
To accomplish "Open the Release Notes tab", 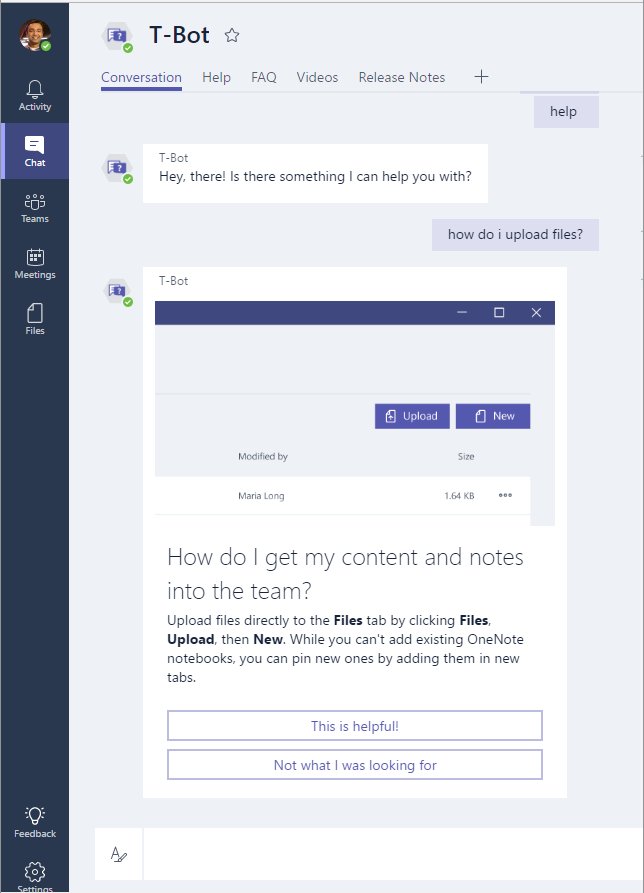I will pos(401,77).
